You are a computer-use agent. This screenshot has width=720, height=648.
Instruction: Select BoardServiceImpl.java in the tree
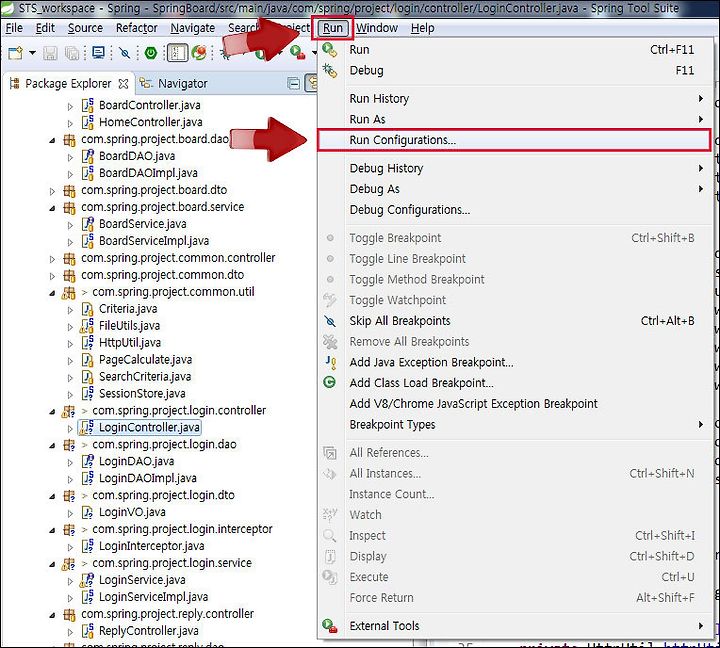pyautogui.click(x=154, y=241)
